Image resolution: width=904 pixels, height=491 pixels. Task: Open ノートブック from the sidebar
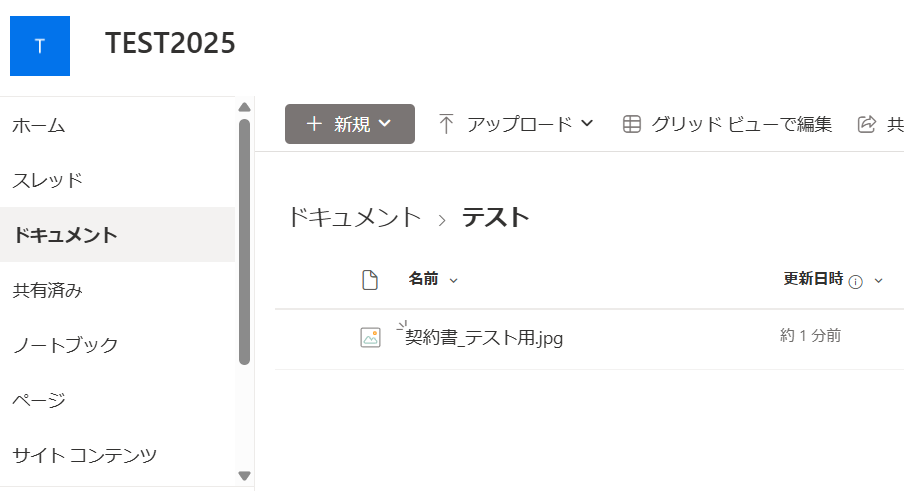[65, 346]
